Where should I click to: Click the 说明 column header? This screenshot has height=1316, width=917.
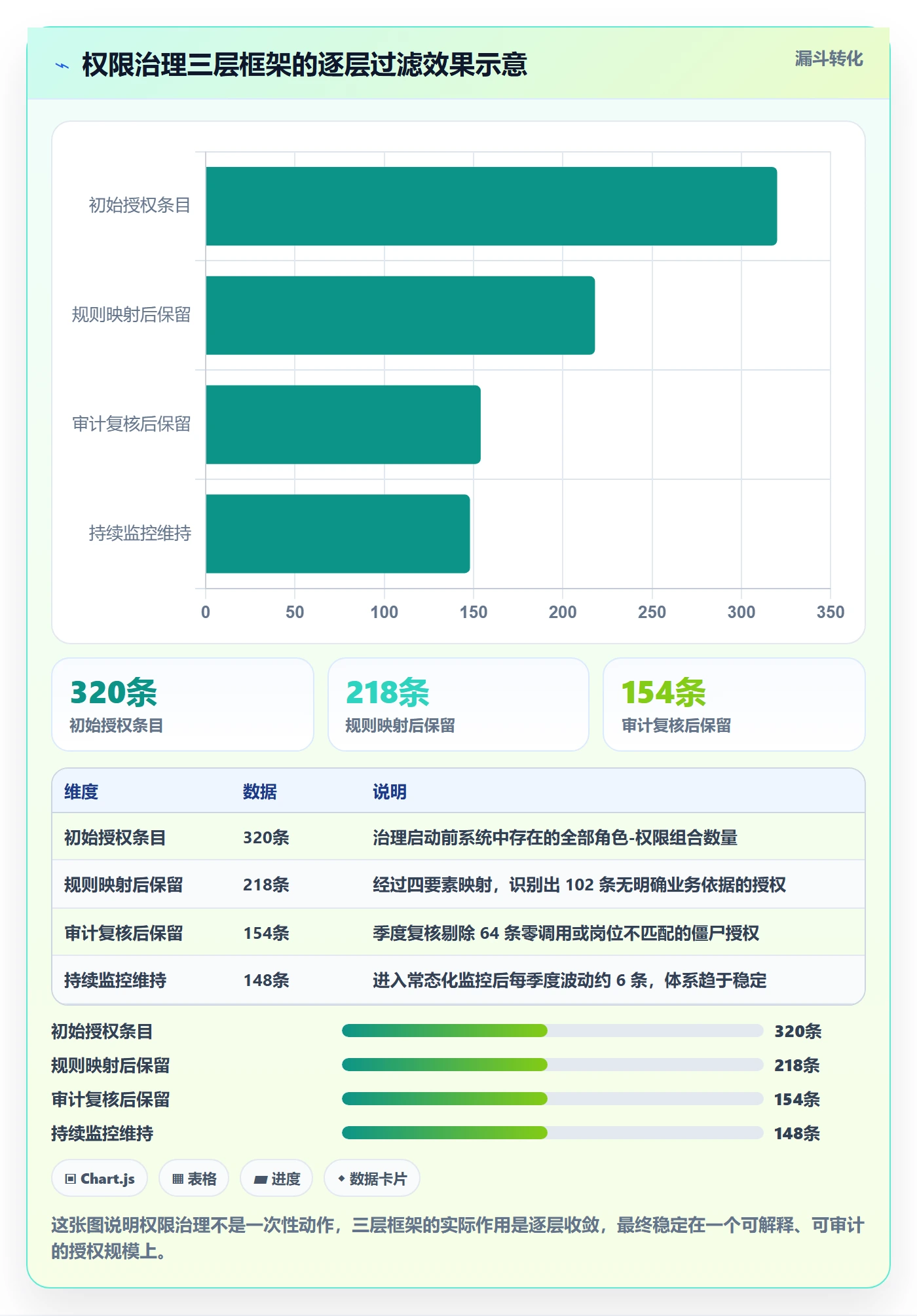390,792
